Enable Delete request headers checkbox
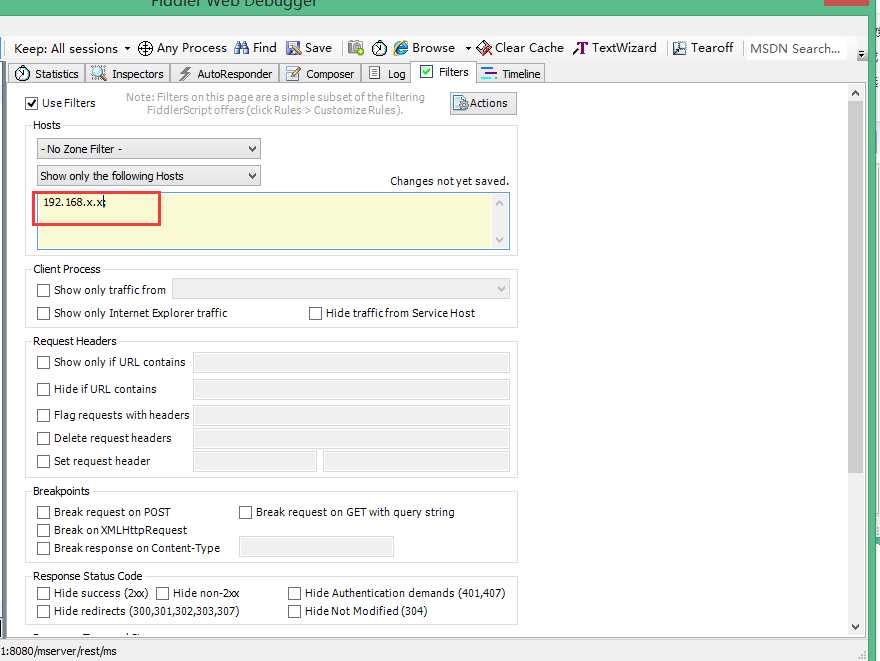The image size is (880, 661). pyautogui.click(x=43, y=438)
